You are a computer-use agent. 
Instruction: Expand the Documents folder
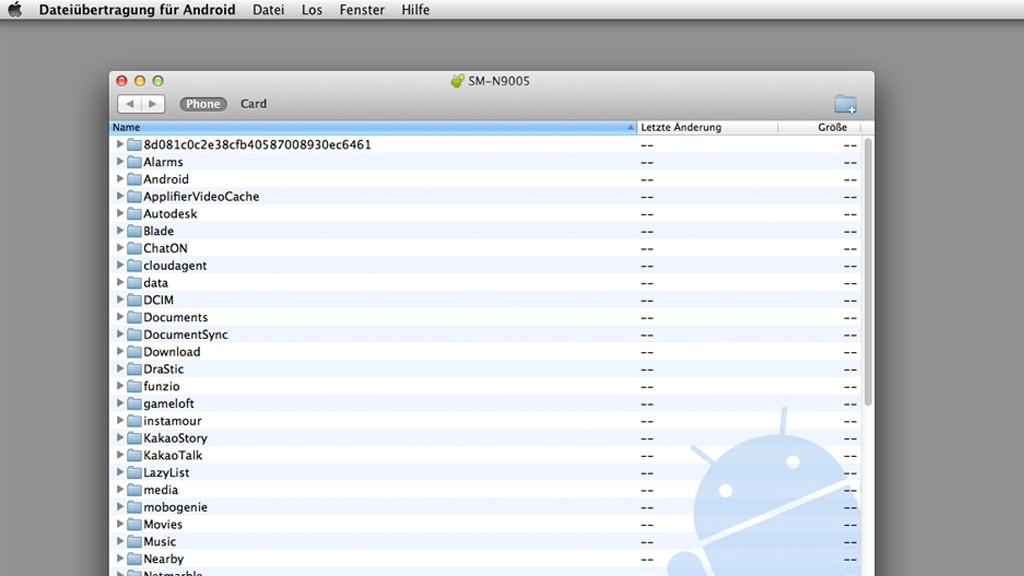(x=120, y=317)
